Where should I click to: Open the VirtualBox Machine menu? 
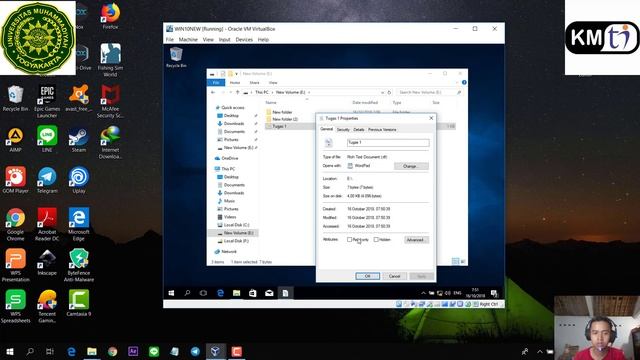[x=188, y=40]
